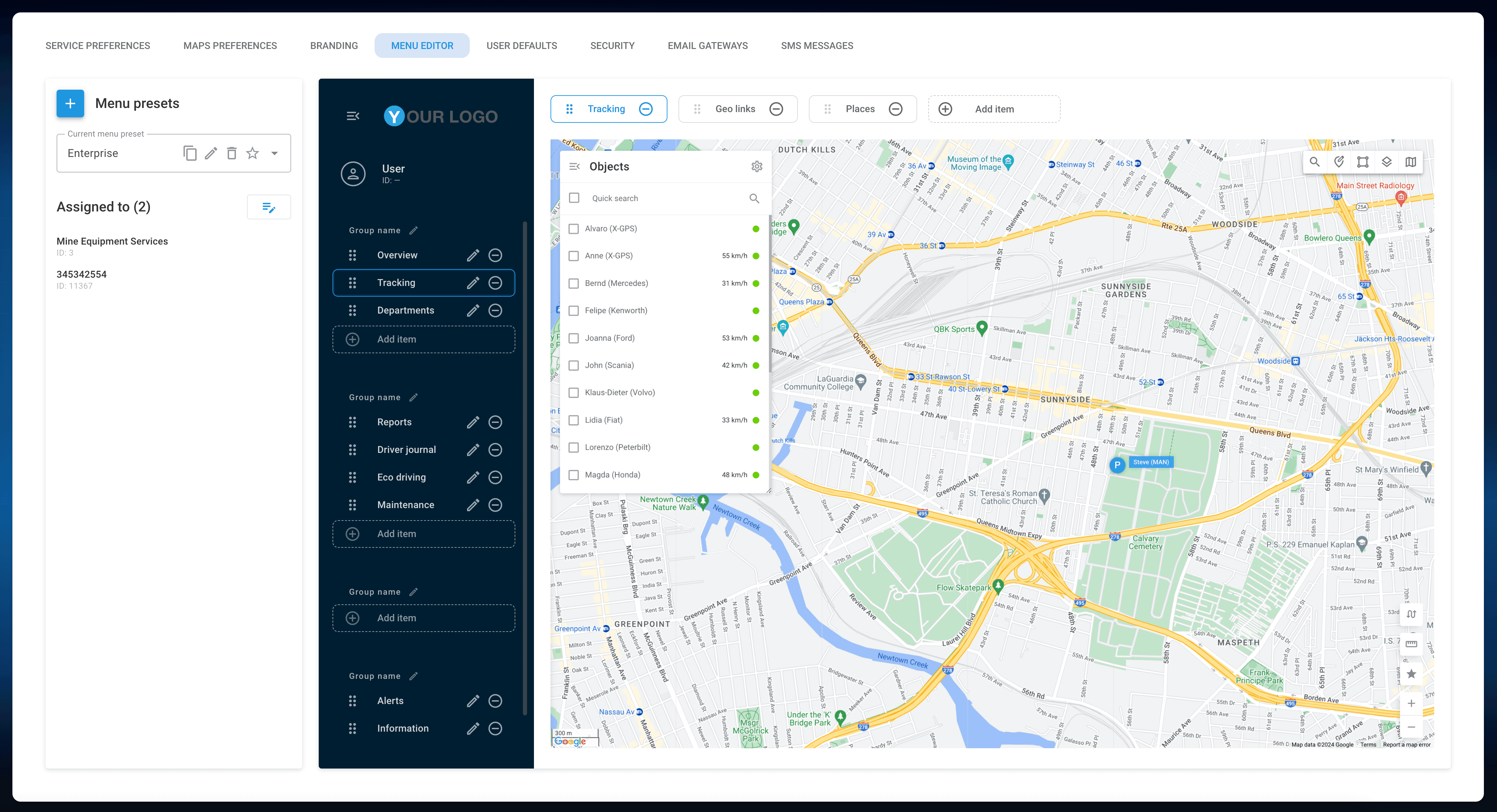Switch to the Security tab
Viewport: 1497px width, 812px height.
(x=613, y=45)
